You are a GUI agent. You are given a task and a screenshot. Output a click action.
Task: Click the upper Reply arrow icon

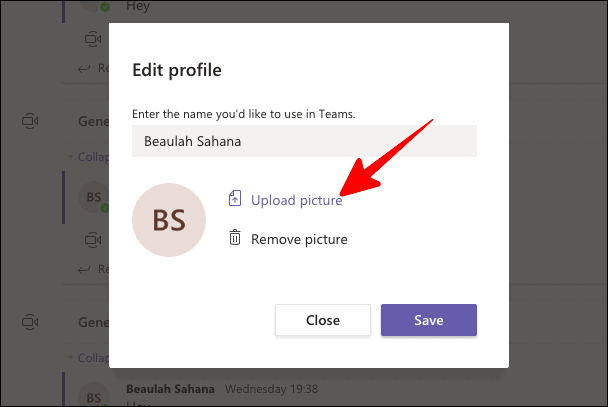(x=84, y=69)
